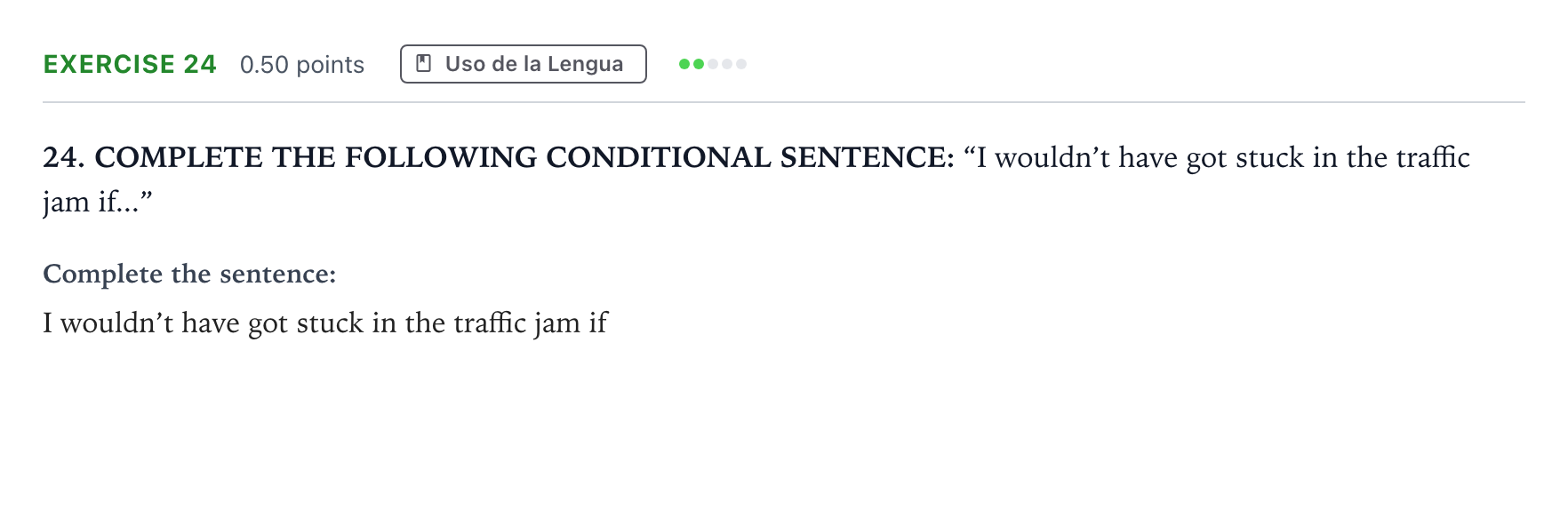Click the '24.' question number
The image size is (1568, 510).
tap(64, 157)
